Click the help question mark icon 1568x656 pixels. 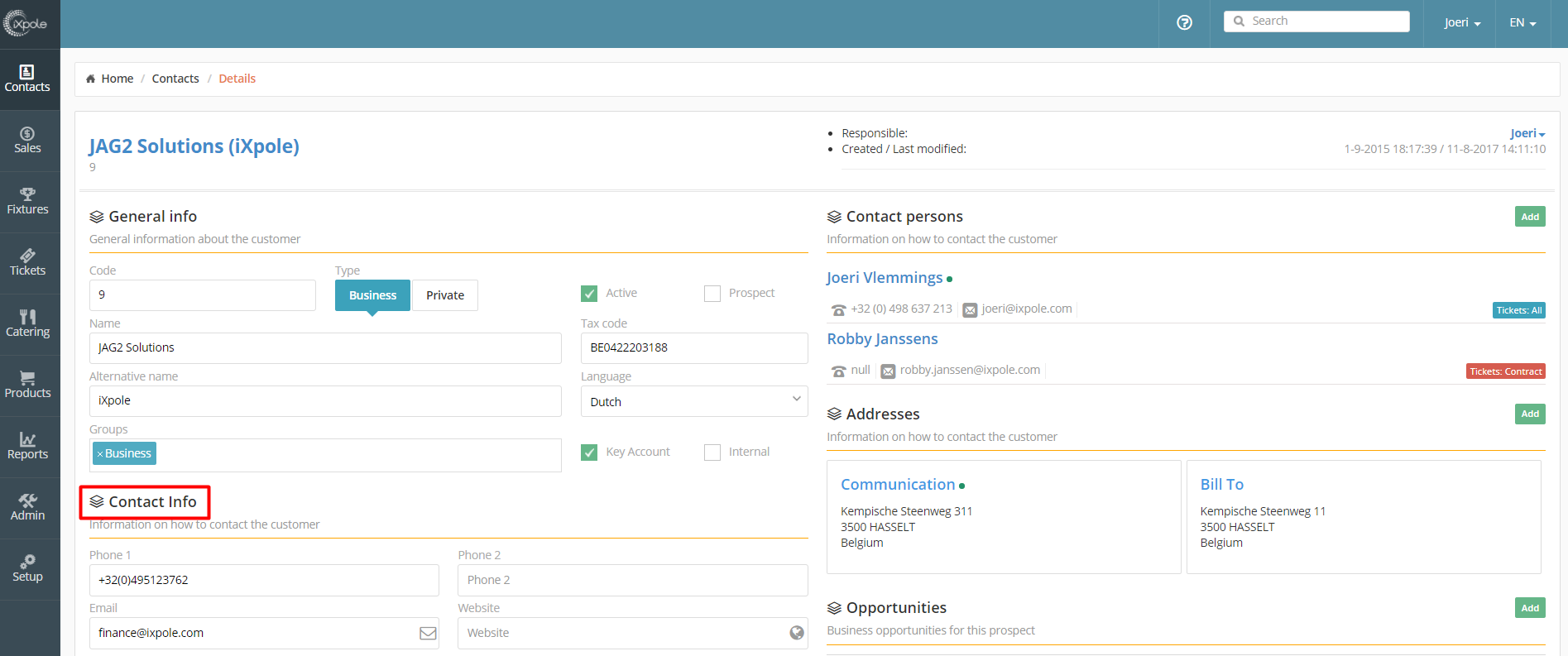pyautogui.click(x=1184, y=22)
